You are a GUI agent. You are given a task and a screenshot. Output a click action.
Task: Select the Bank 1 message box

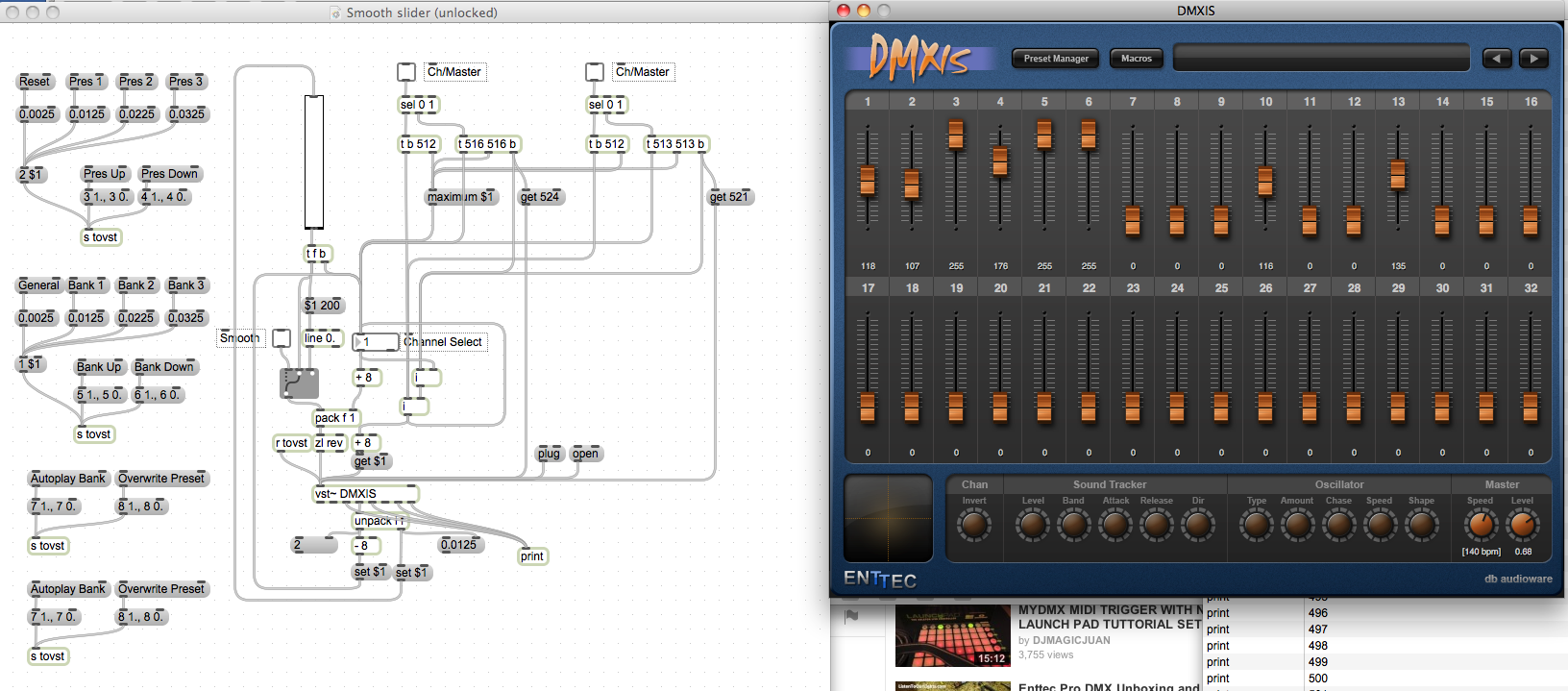[86, 285]
